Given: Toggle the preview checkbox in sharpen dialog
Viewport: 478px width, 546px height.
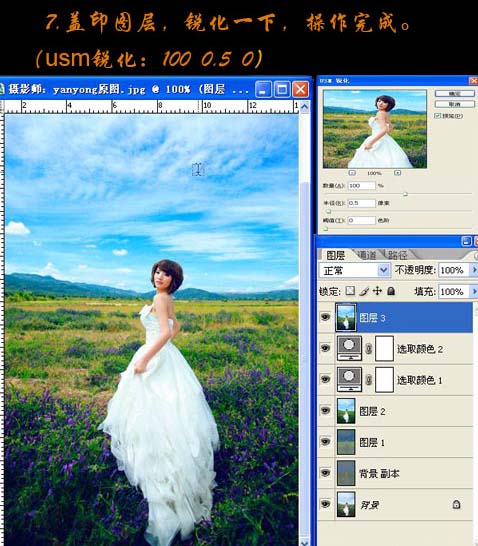Looking at the screenshot, I should click(437, 116).
